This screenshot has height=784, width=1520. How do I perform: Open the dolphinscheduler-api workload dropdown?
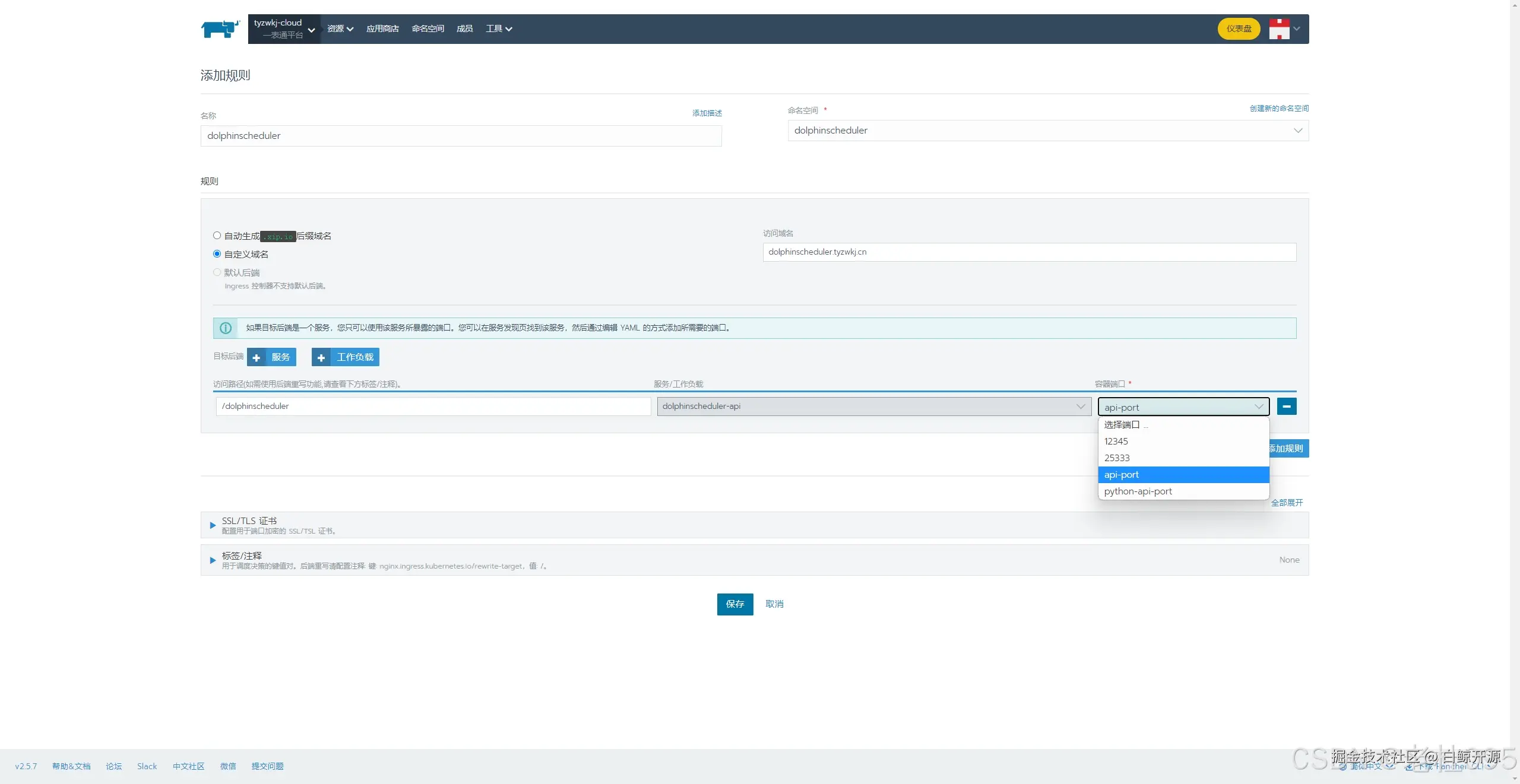(x=874, y=407)
